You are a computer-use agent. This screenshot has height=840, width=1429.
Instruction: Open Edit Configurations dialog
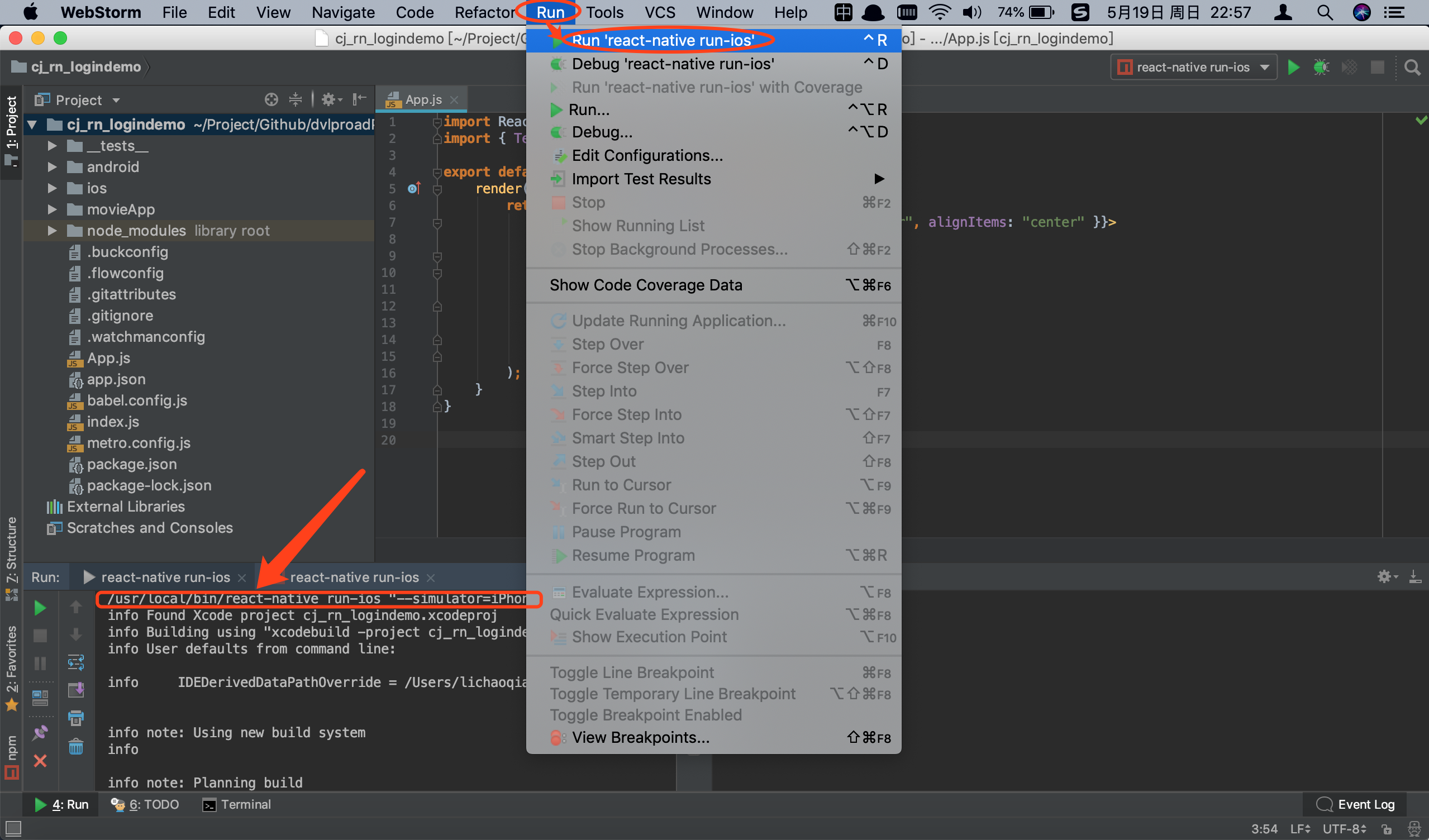tap(647, 155)
